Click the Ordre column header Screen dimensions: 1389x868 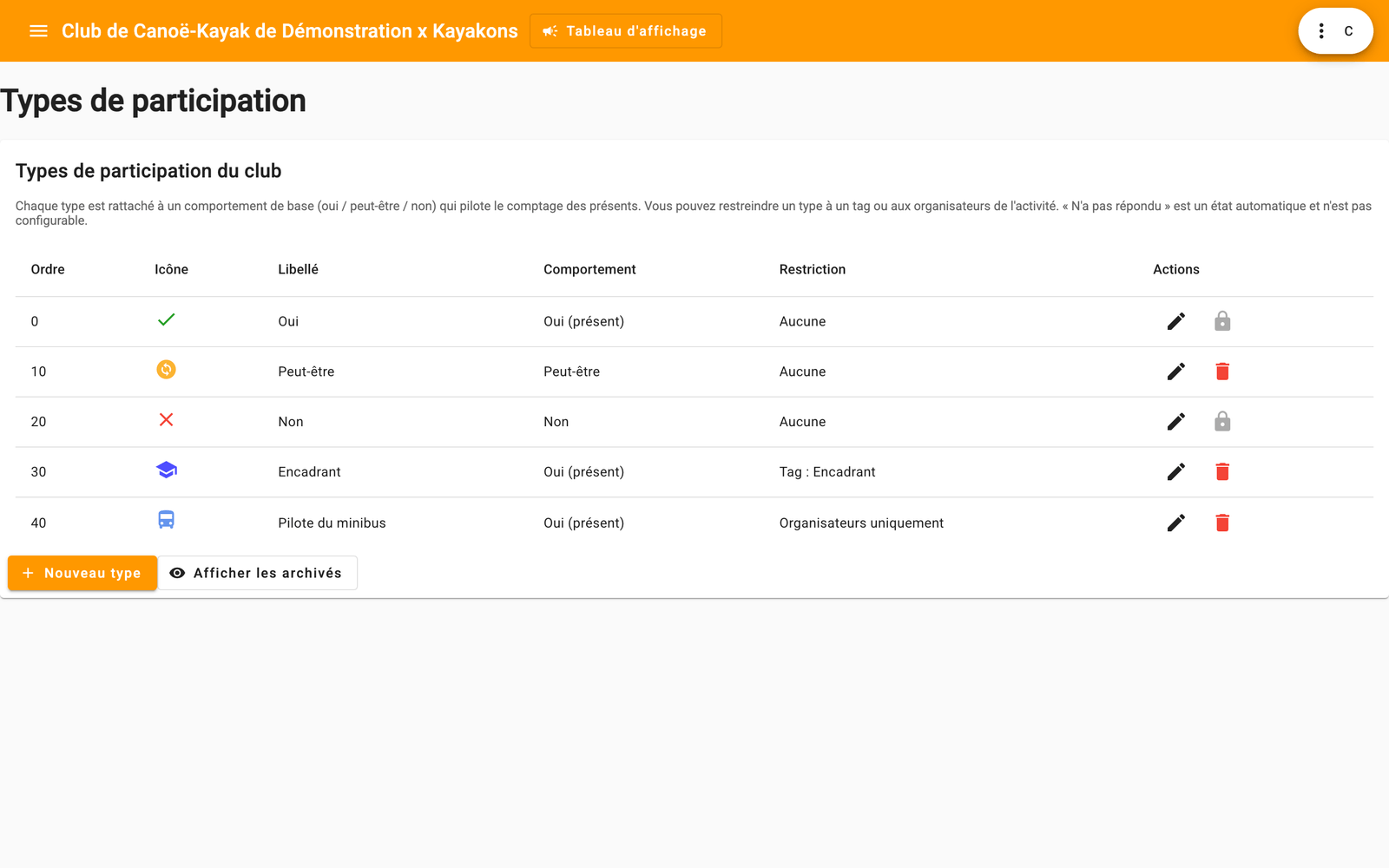click(x=48, y=269)
